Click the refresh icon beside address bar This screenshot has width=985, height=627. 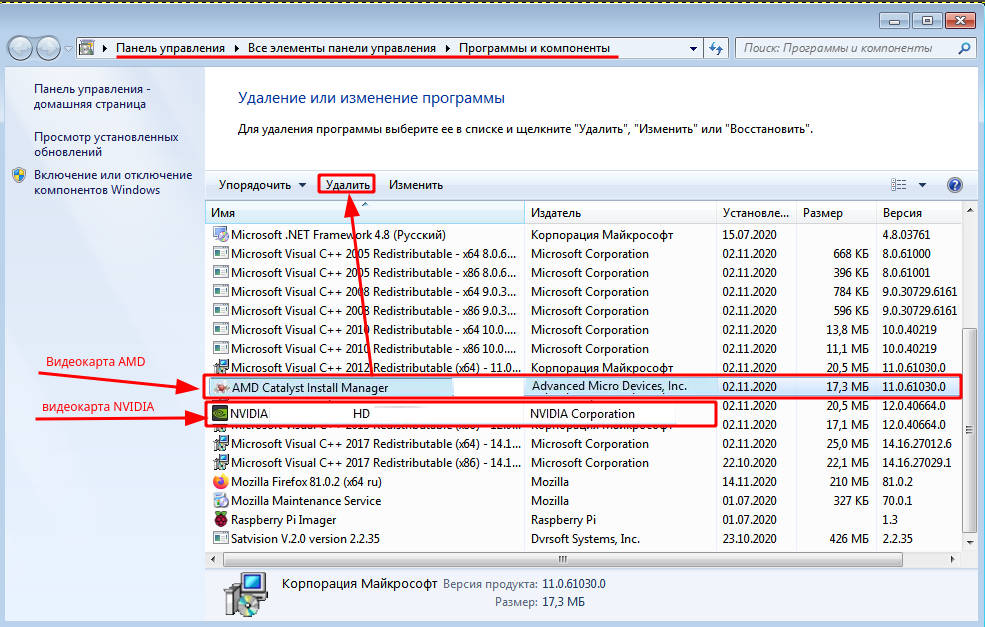pos(716,48)
